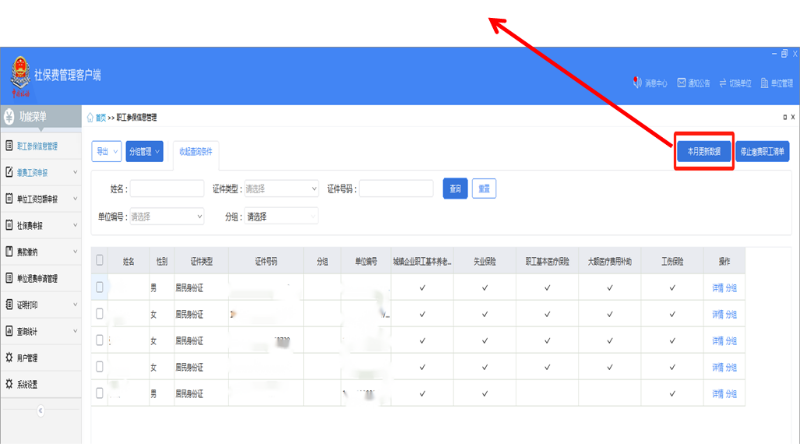Viewport: 800px width, 444px height.
Task: Click the 本月更新数据 button
Action: coord(704,152)
